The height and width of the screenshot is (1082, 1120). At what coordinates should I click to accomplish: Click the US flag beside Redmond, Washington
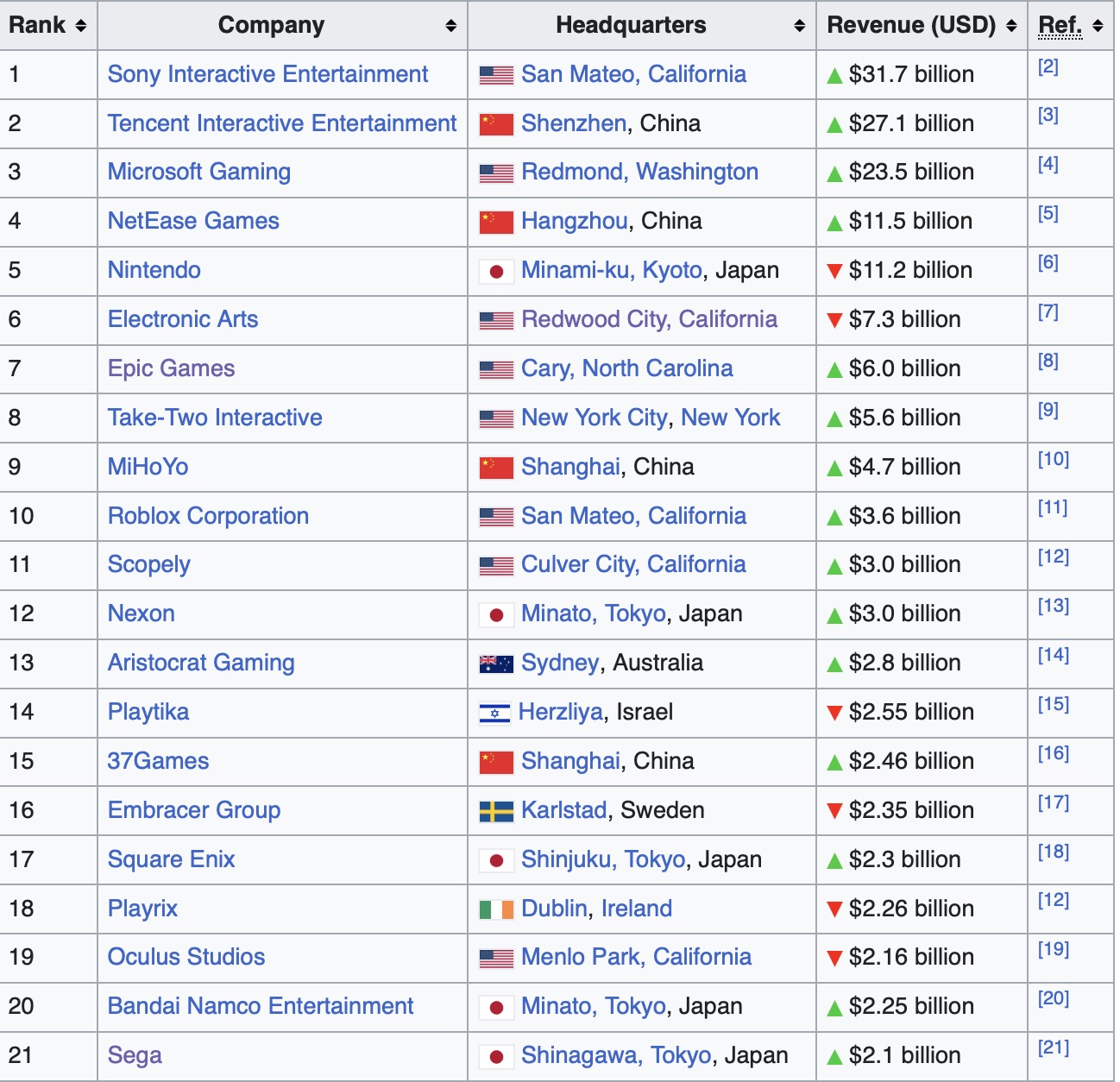[496, 173]
